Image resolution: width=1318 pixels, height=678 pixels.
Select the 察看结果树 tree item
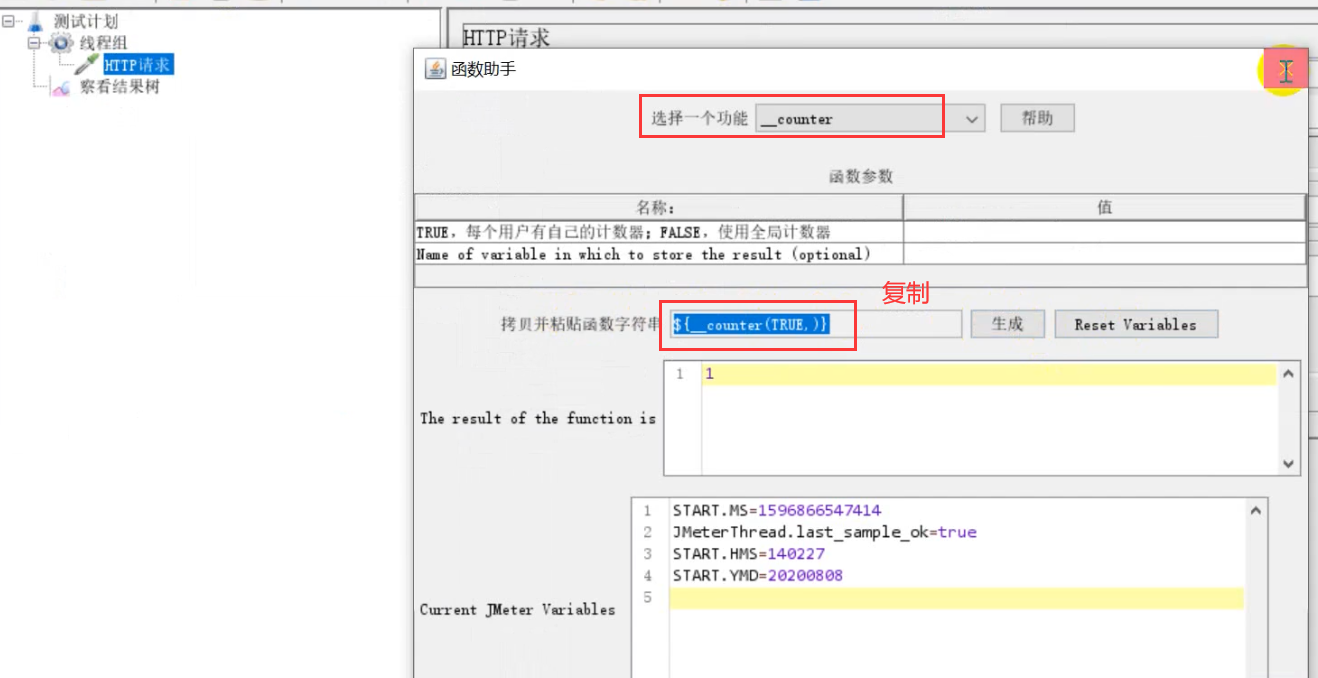pos(119,87)
